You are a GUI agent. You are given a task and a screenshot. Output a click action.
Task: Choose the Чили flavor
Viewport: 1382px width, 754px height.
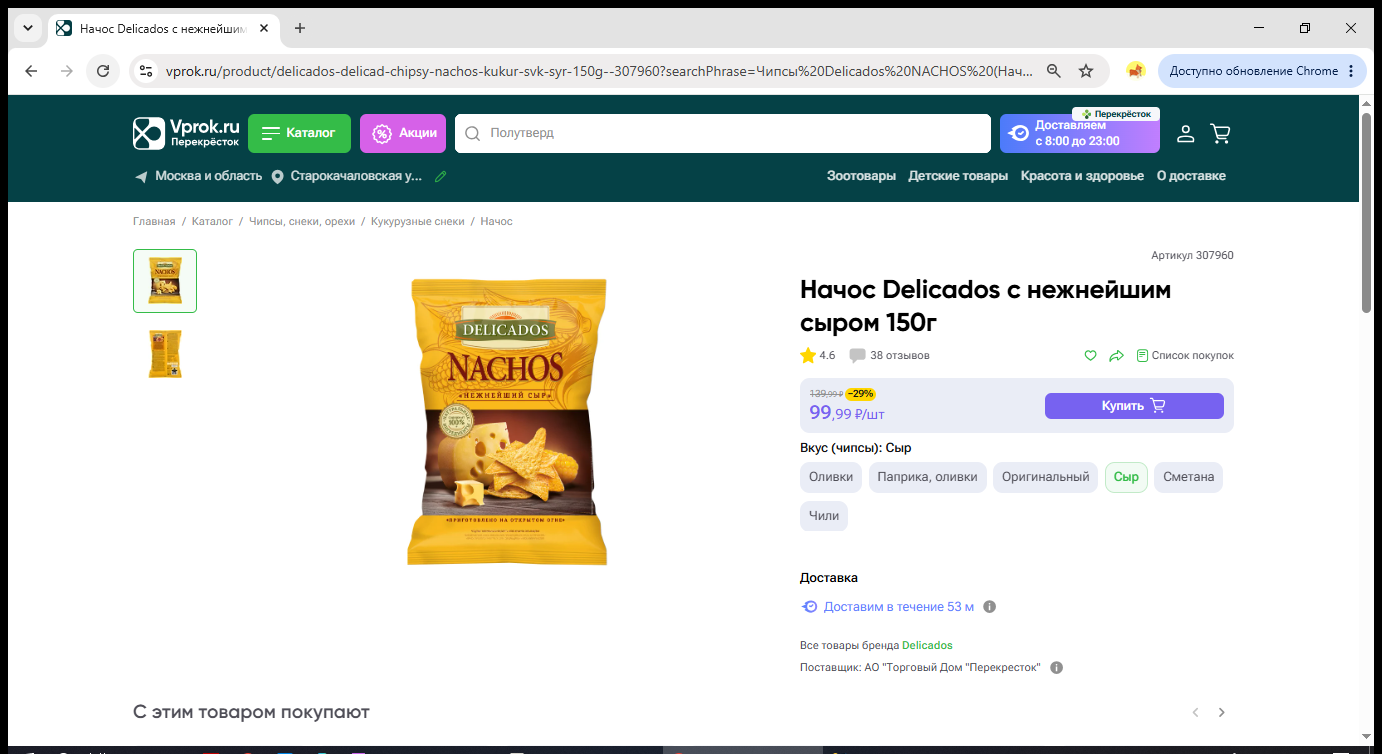[x=824, y=516]
